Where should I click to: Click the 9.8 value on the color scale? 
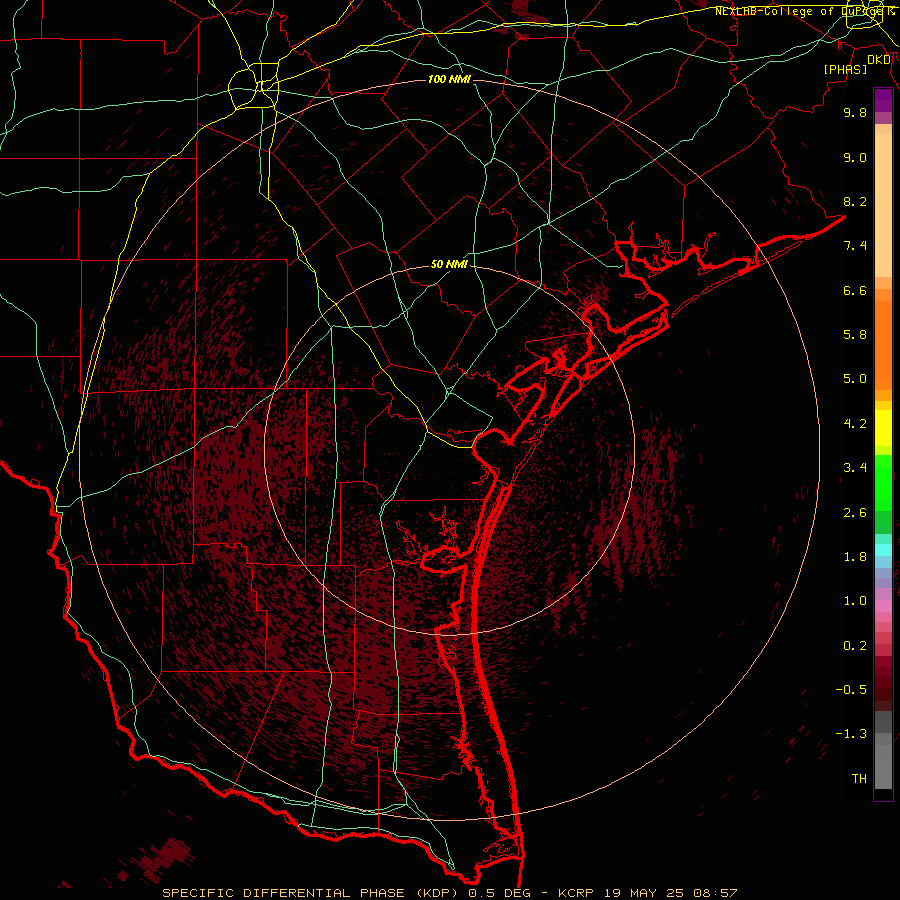tap(855, 112)
